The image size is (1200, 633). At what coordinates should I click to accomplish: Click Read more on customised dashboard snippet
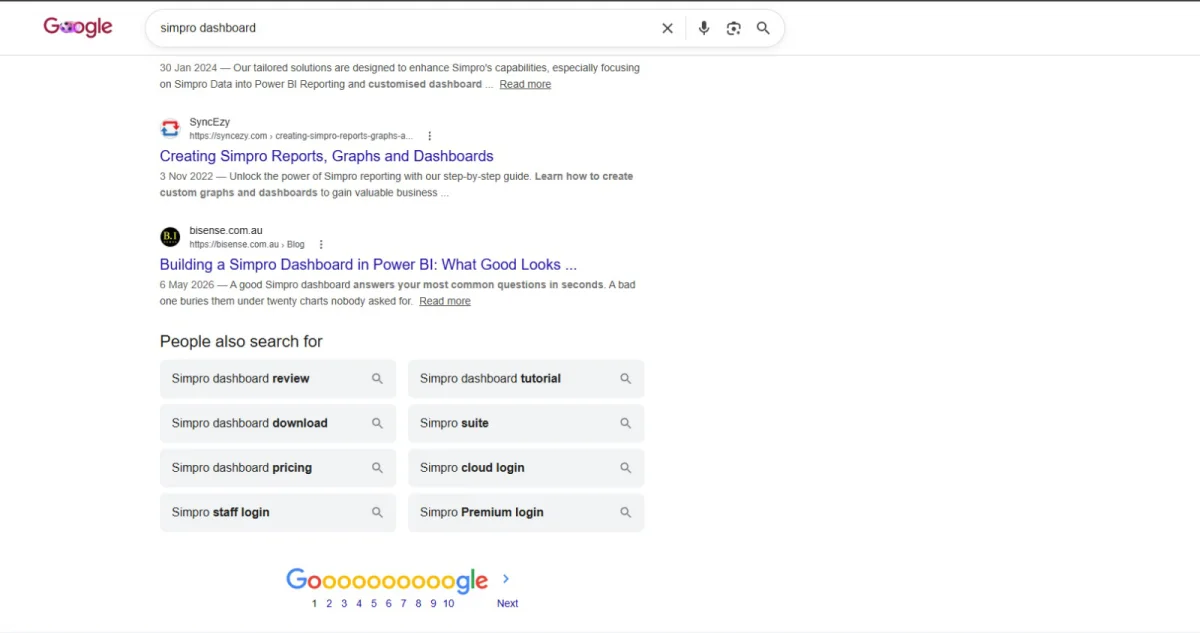(525, 84)
